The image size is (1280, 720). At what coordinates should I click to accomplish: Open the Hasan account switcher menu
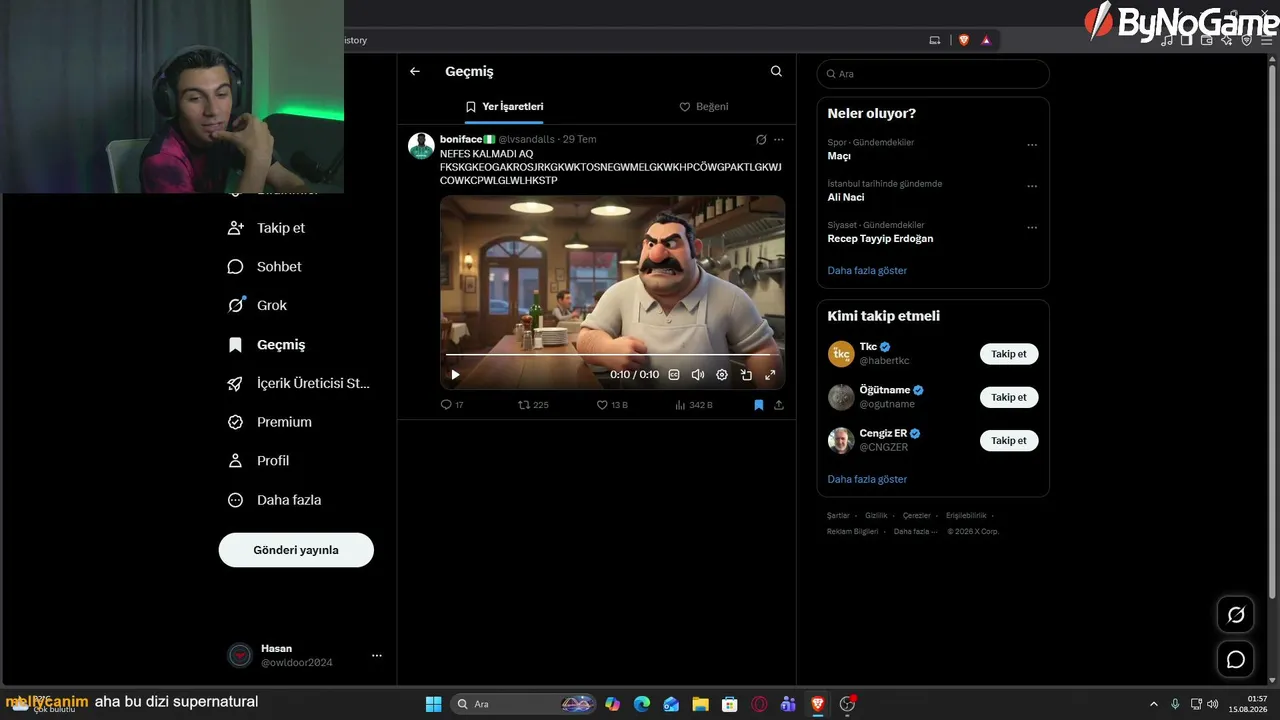[x=305, y=655]
